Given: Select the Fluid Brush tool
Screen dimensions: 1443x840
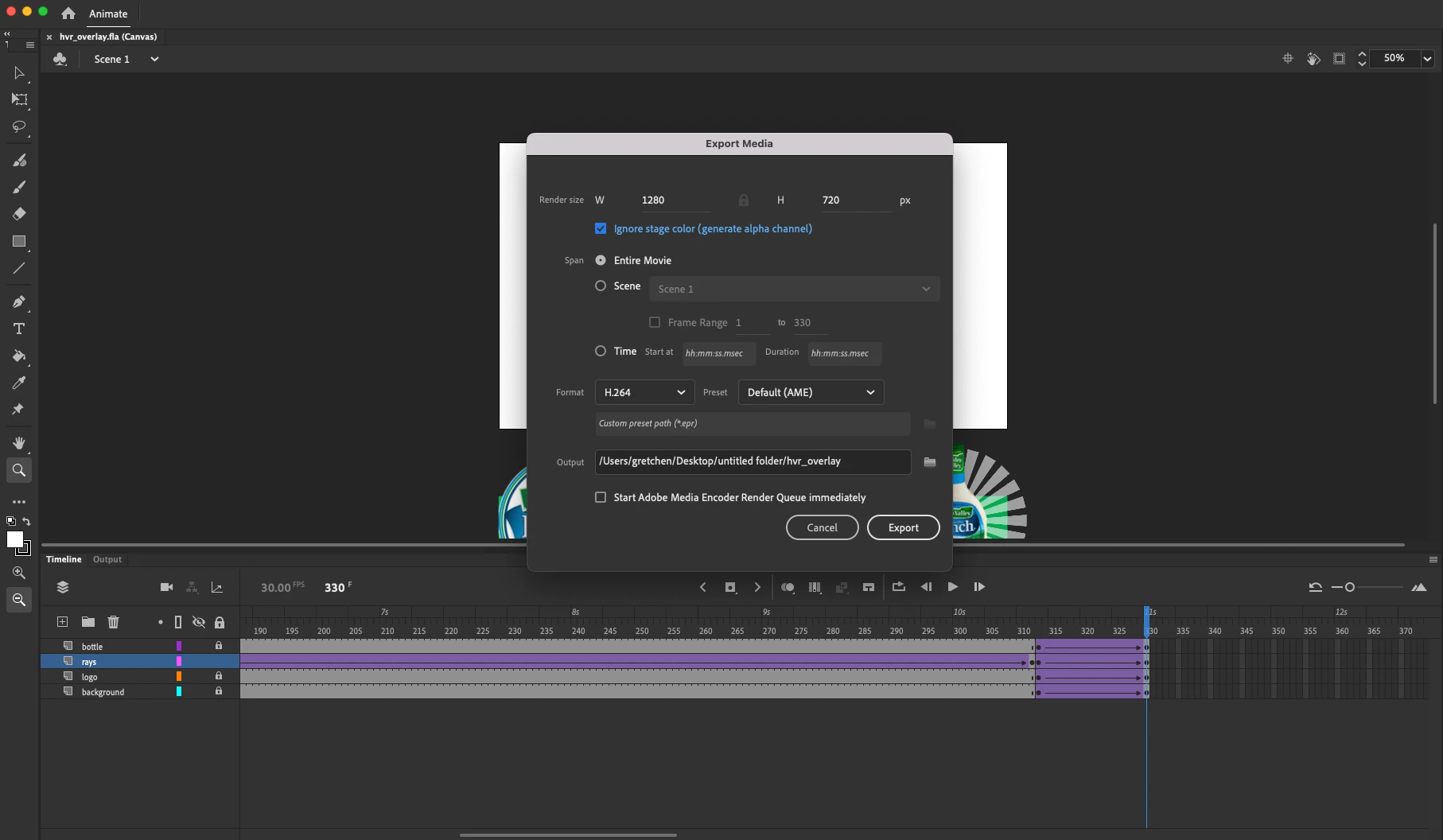Looking at the screenshot, I should tap(19, 160).
